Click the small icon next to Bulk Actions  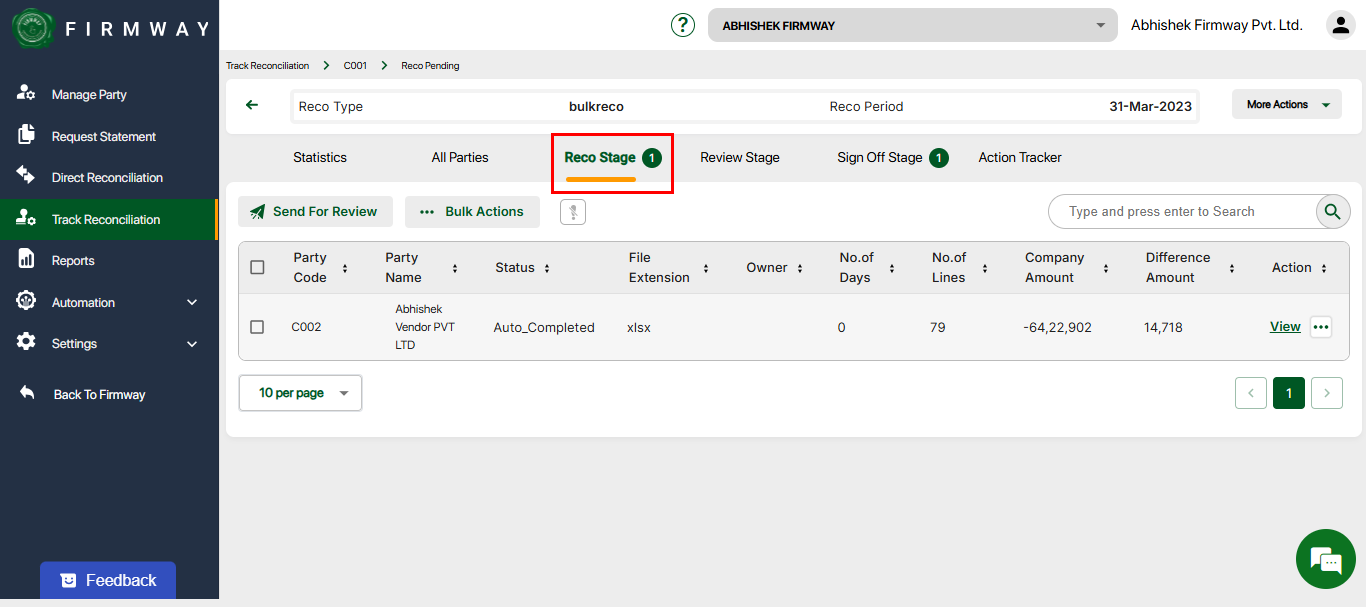(x=573, y=212)
